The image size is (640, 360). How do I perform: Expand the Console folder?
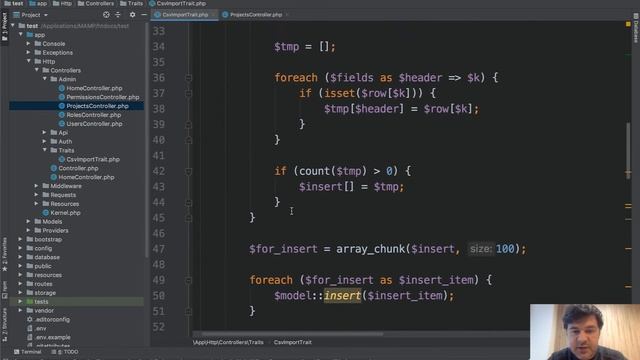coord(29,44)
